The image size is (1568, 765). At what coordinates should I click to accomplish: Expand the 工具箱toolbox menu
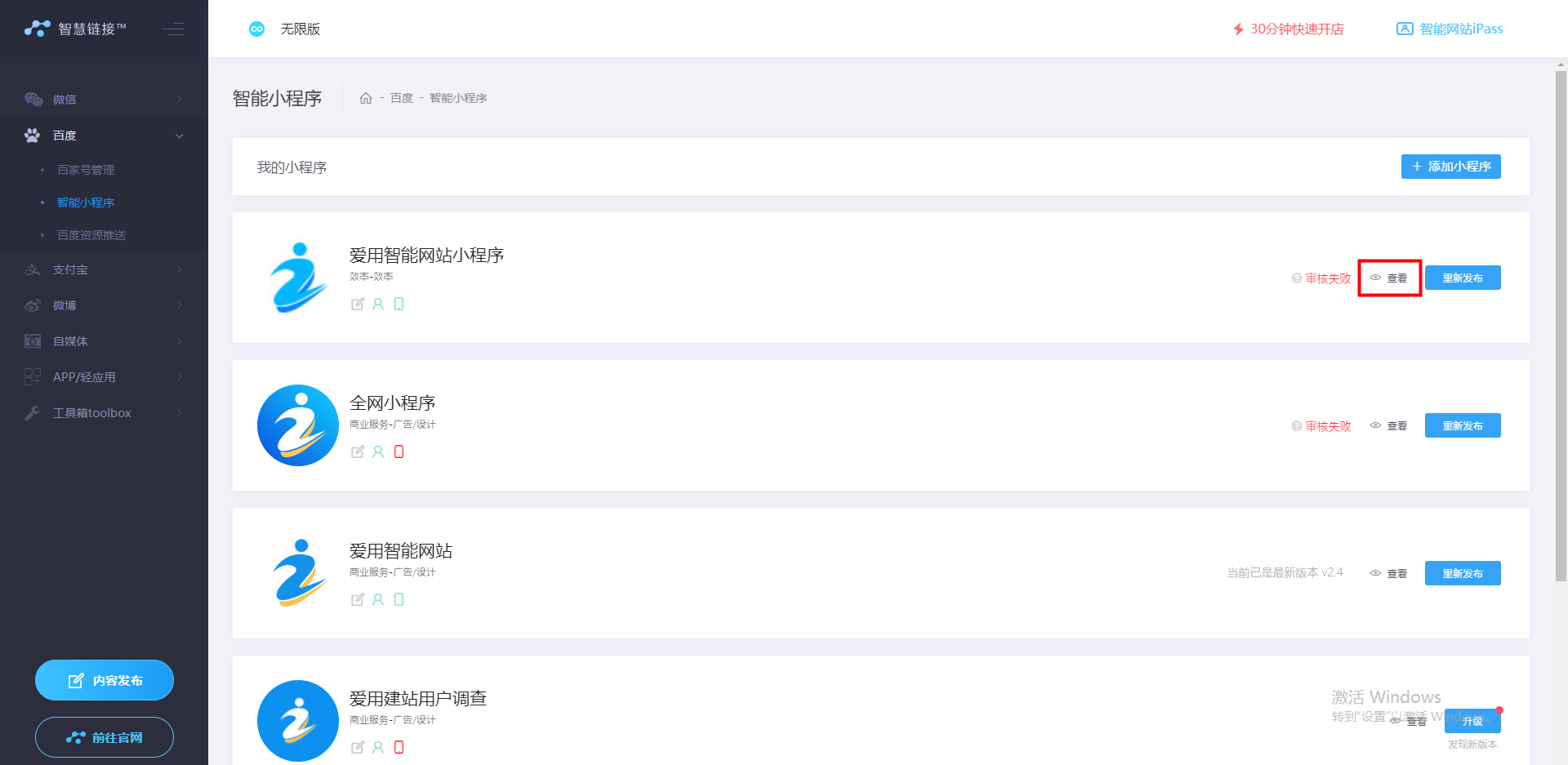point(104,413)
